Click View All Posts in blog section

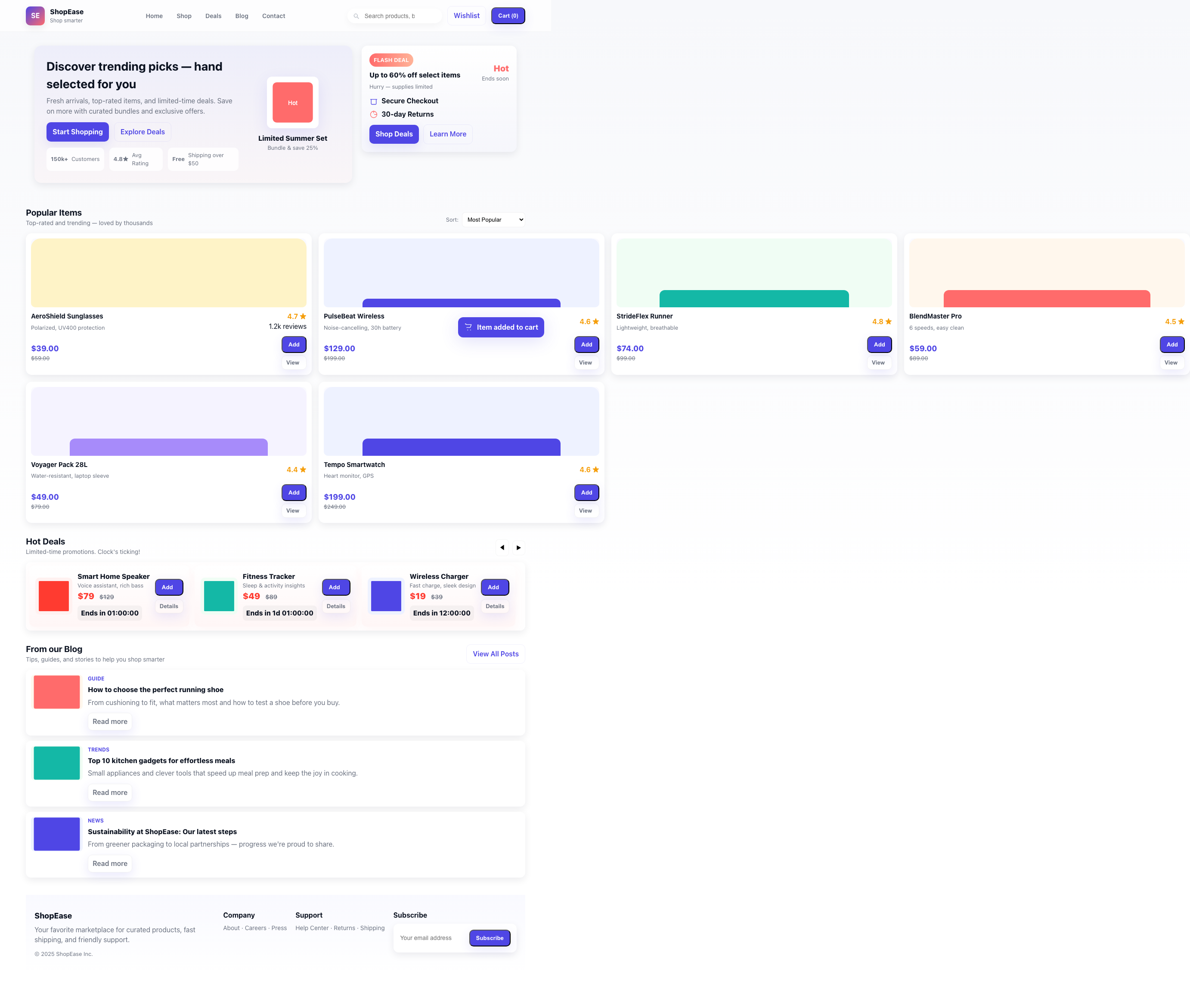point(495,654)
